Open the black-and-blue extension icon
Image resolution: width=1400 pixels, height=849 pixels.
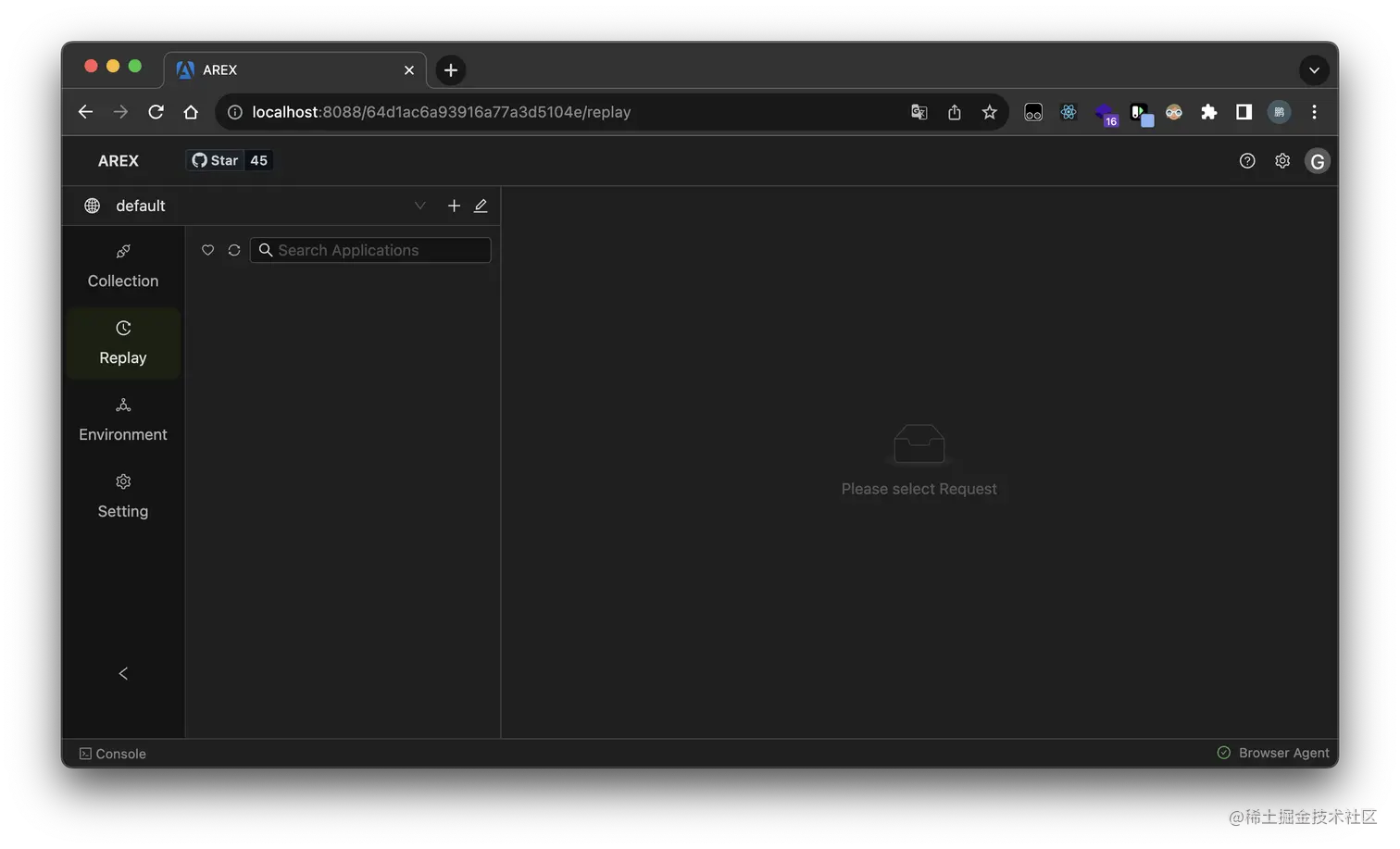[x=1141, y=114]
